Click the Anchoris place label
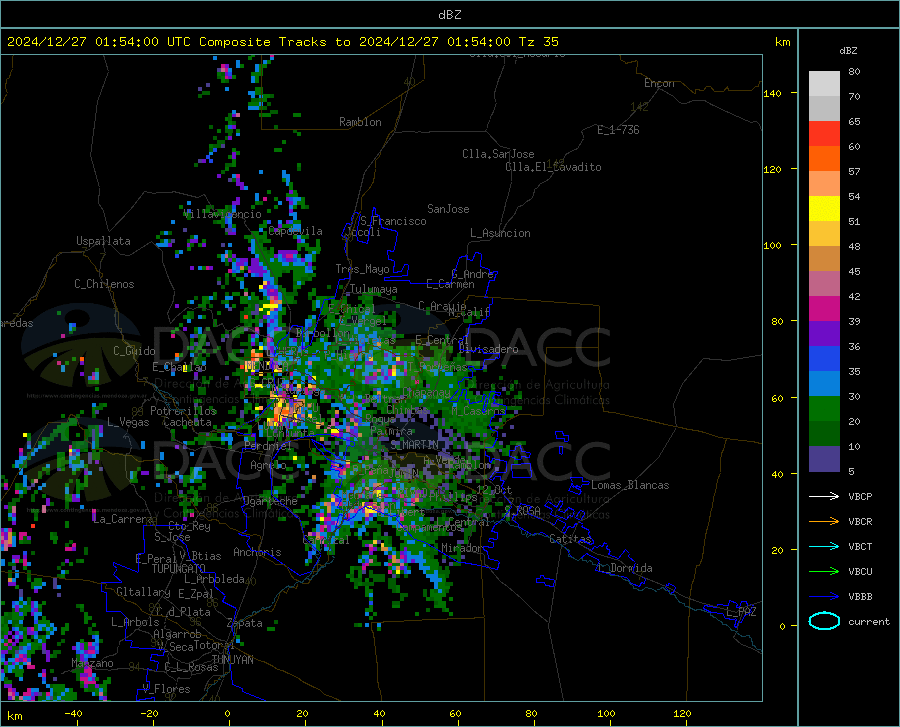 [257, 552]
